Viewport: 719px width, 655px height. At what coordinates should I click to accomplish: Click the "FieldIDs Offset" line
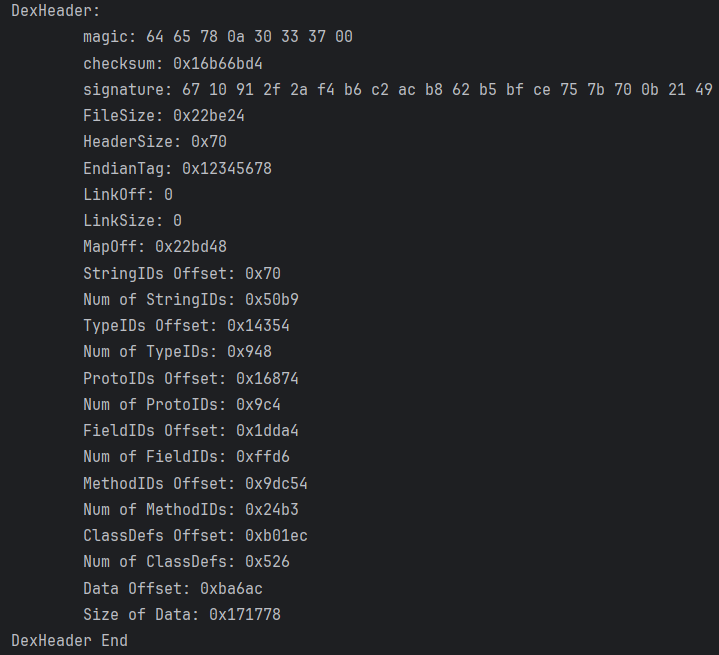point(191,430)
